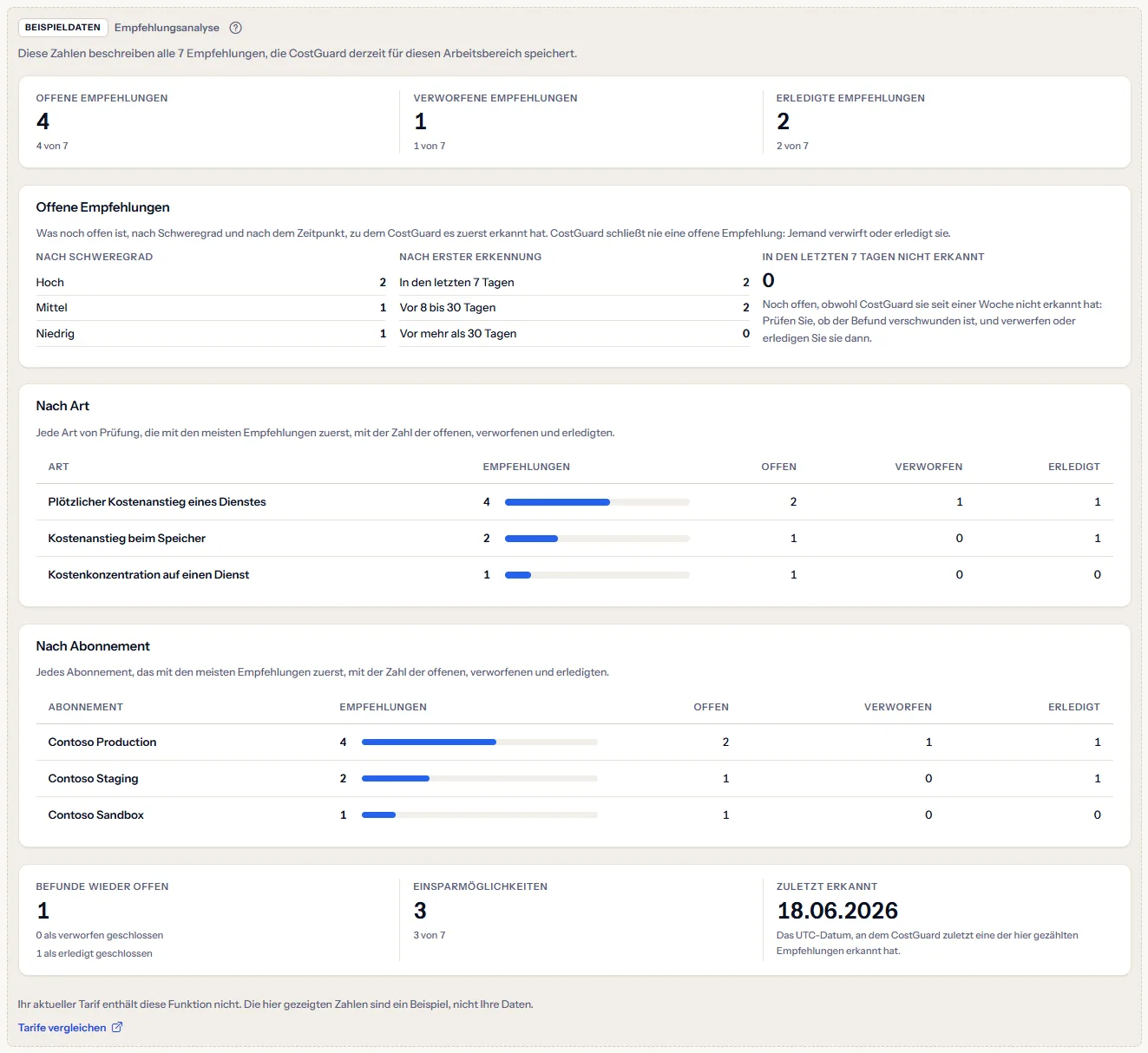1148x1053 pixels.
Task: Click the help icon beside Empfehlungsanalyse
Action: [x=235, y=28]
